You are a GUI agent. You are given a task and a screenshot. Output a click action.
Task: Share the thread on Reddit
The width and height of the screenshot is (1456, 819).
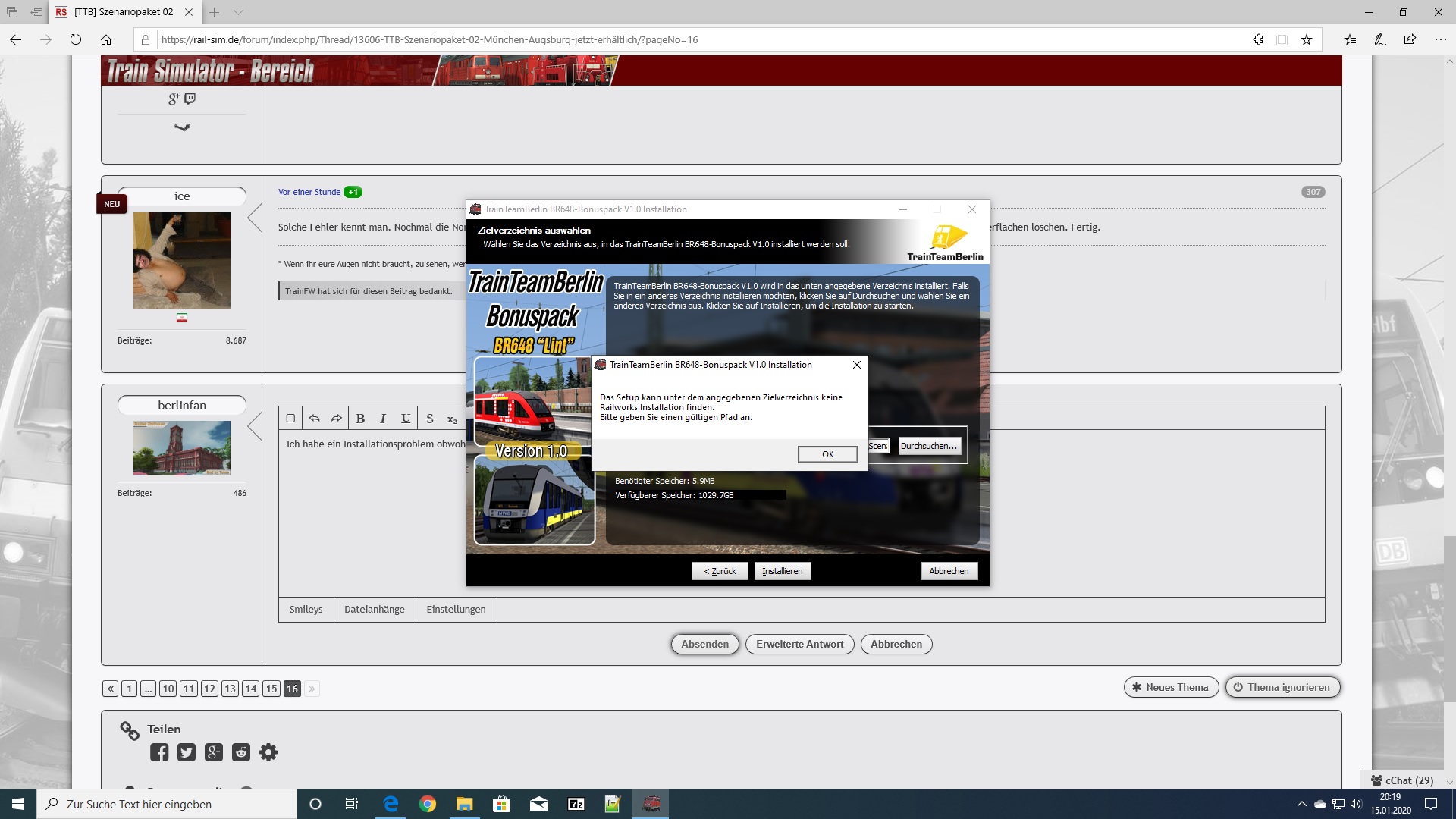coord(241,752)
